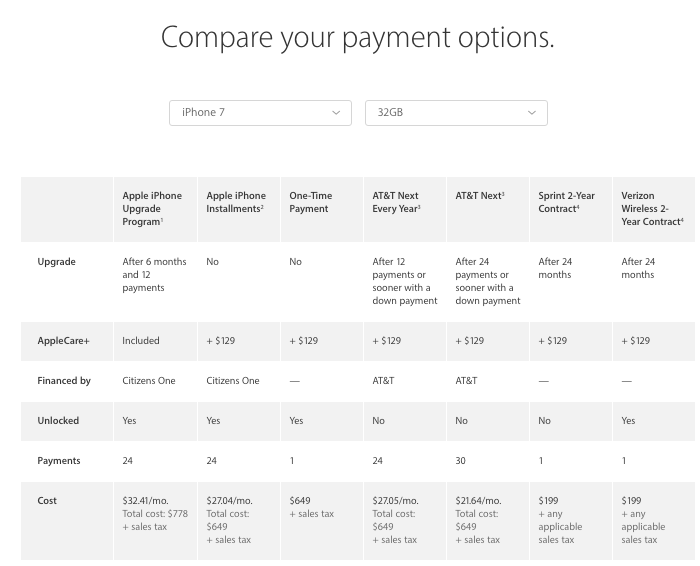The image size is (700, 566).
Task: Select the One-Time Payment column header
Action: pyautogui.click(x=310, y=202)
